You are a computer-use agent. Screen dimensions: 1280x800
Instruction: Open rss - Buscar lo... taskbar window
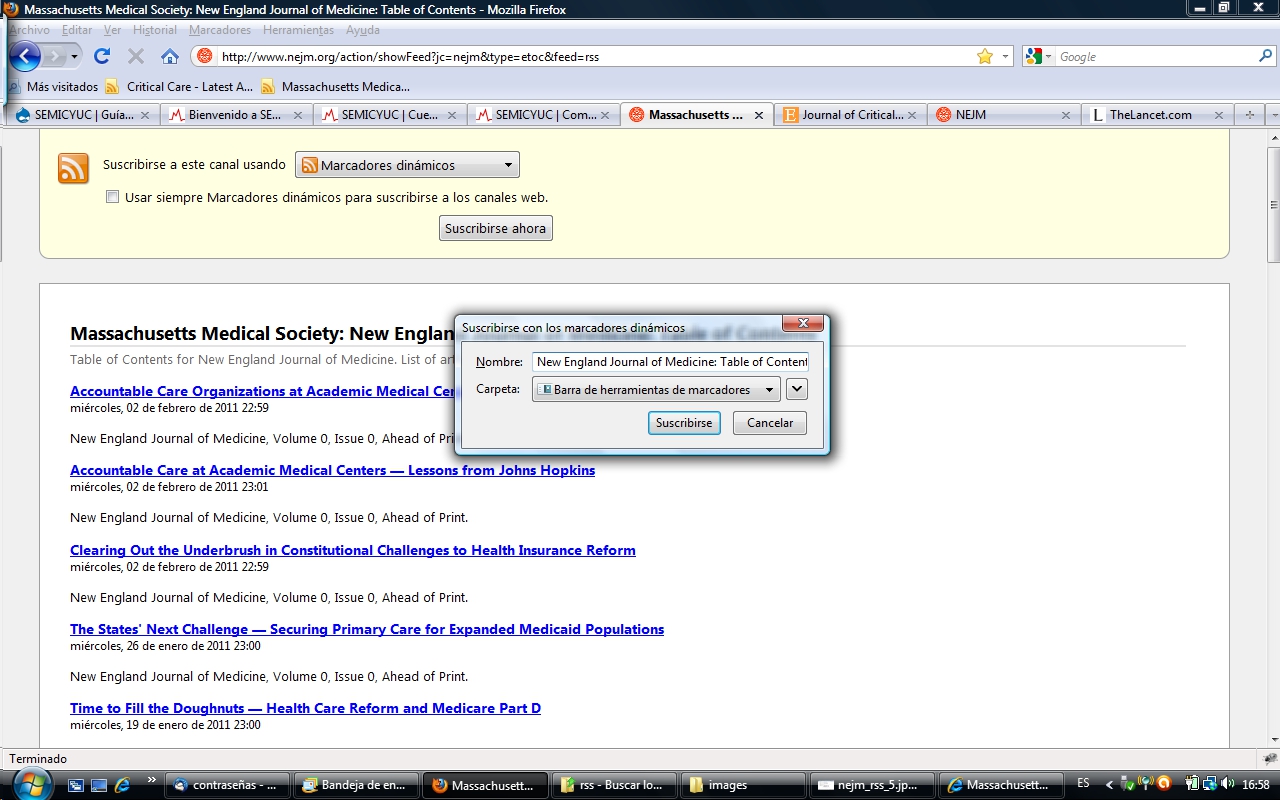click(616, 785)
